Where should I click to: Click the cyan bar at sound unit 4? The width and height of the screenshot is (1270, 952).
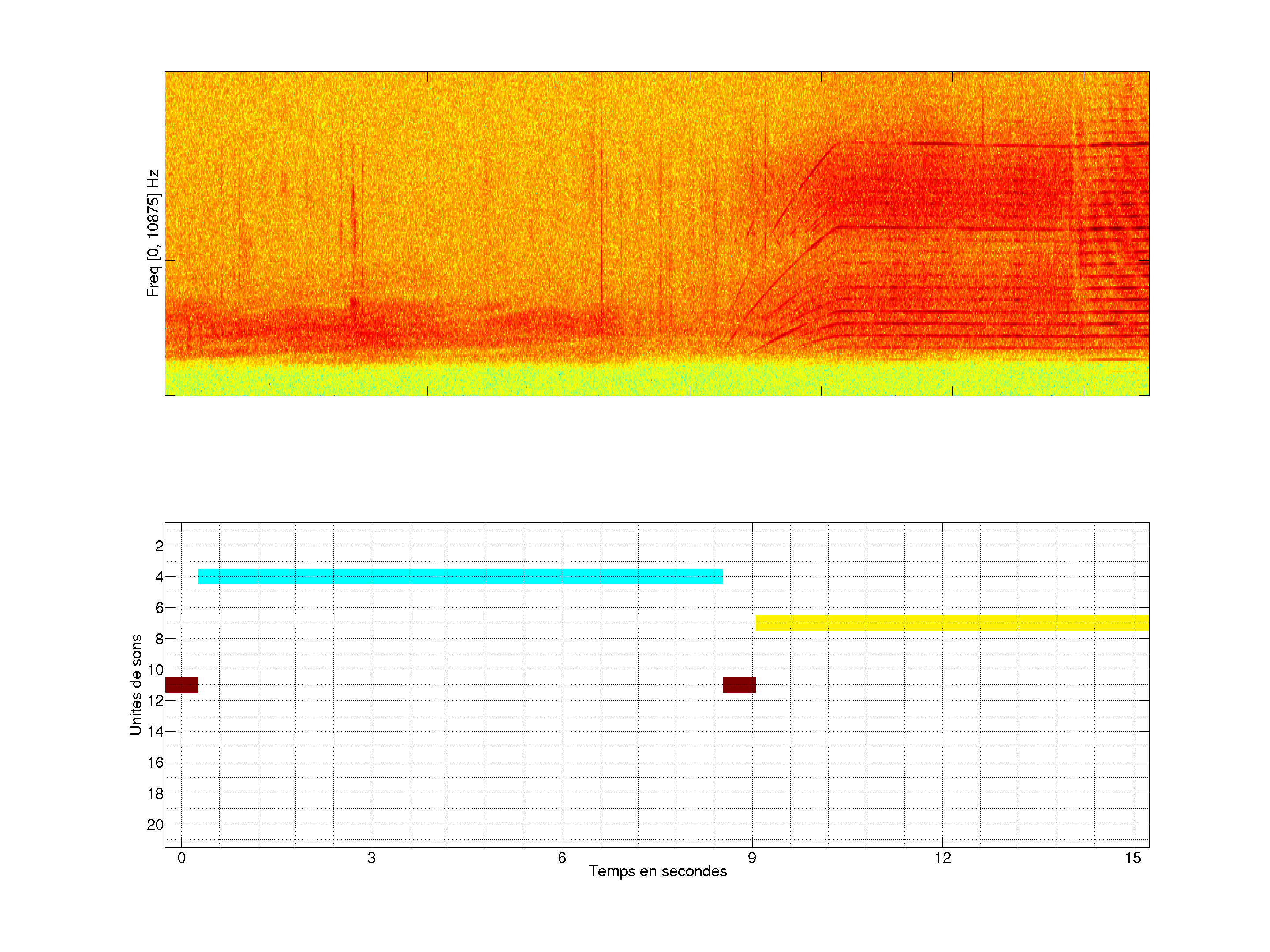click(x=460, y=576)
